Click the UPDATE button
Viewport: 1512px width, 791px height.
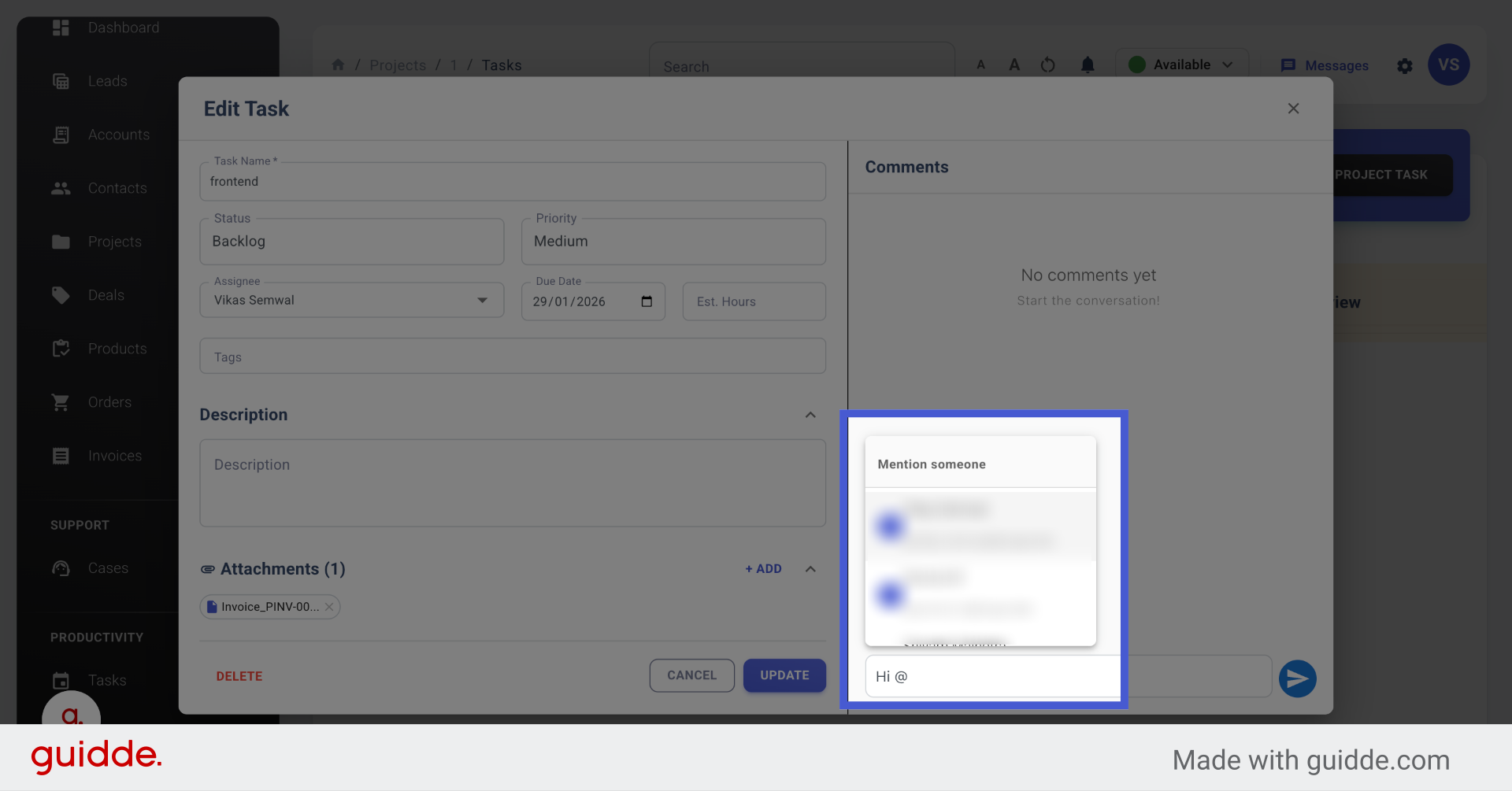point(784,675)
